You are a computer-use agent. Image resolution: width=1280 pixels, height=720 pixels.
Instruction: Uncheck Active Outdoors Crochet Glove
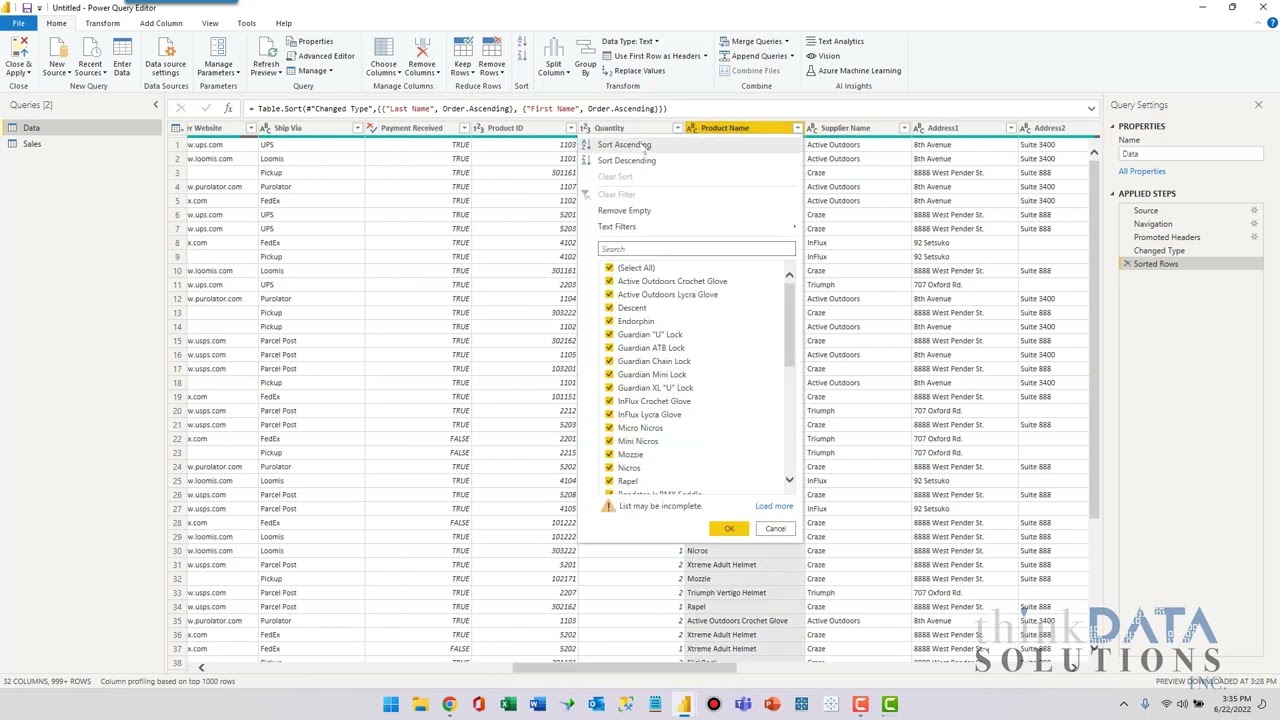[x=609, y=281]
